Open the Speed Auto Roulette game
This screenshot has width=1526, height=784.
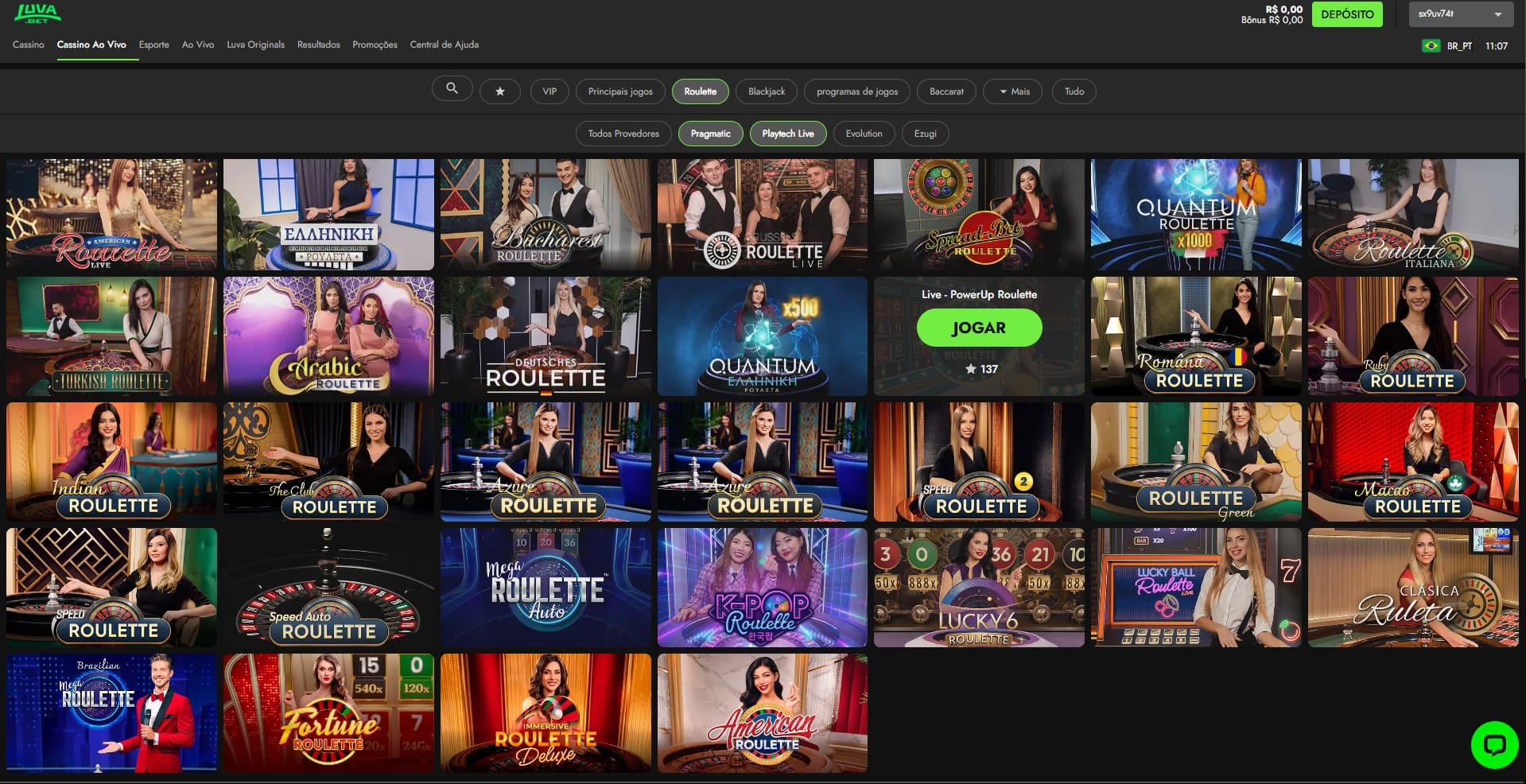coord(328,587)
